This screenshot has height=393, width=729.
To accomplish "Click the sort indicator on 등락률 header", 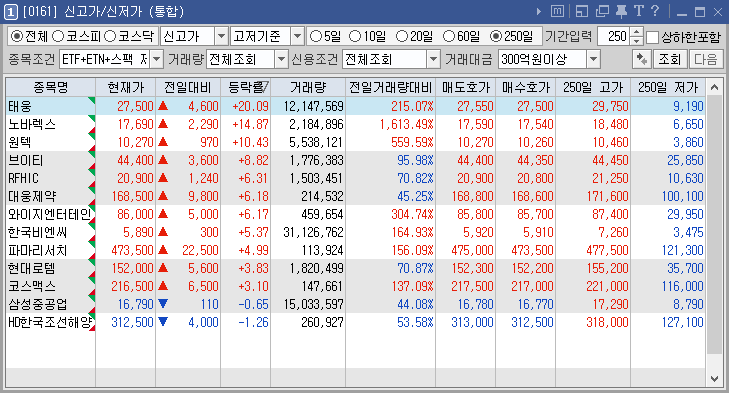I will 263,87.
